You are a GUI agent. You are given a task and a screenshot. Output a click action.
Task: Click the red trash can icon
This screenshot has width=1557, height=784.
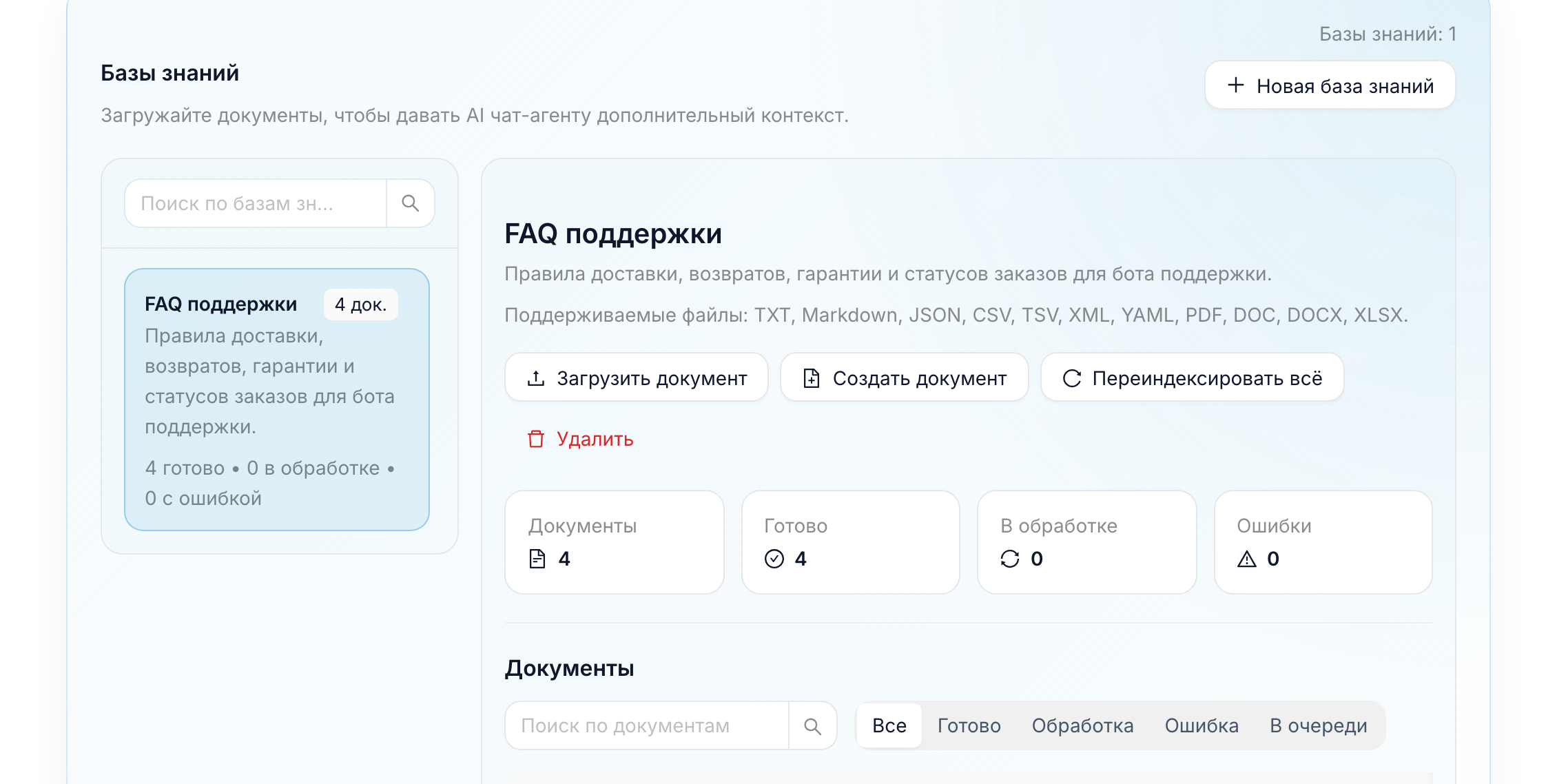(536, 439)
